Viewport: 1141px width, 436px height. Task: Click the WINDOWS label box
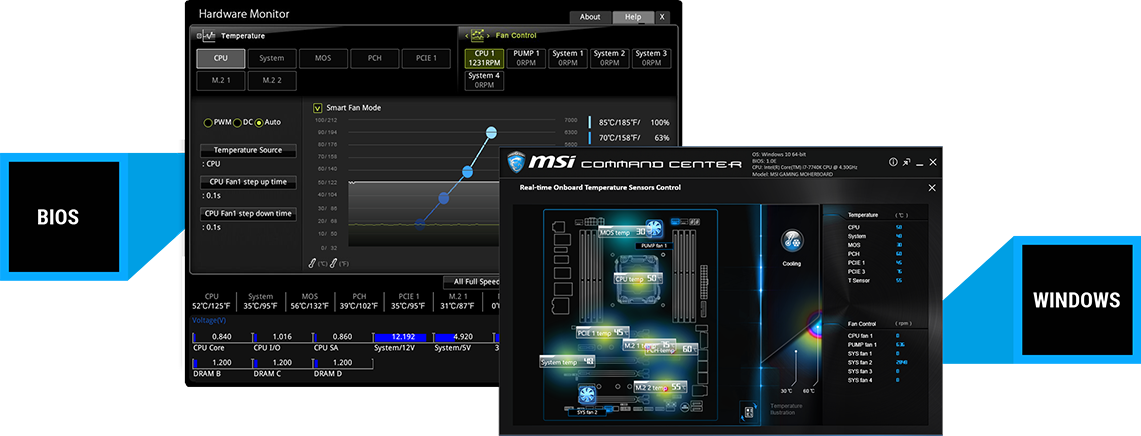[1076, 299]
